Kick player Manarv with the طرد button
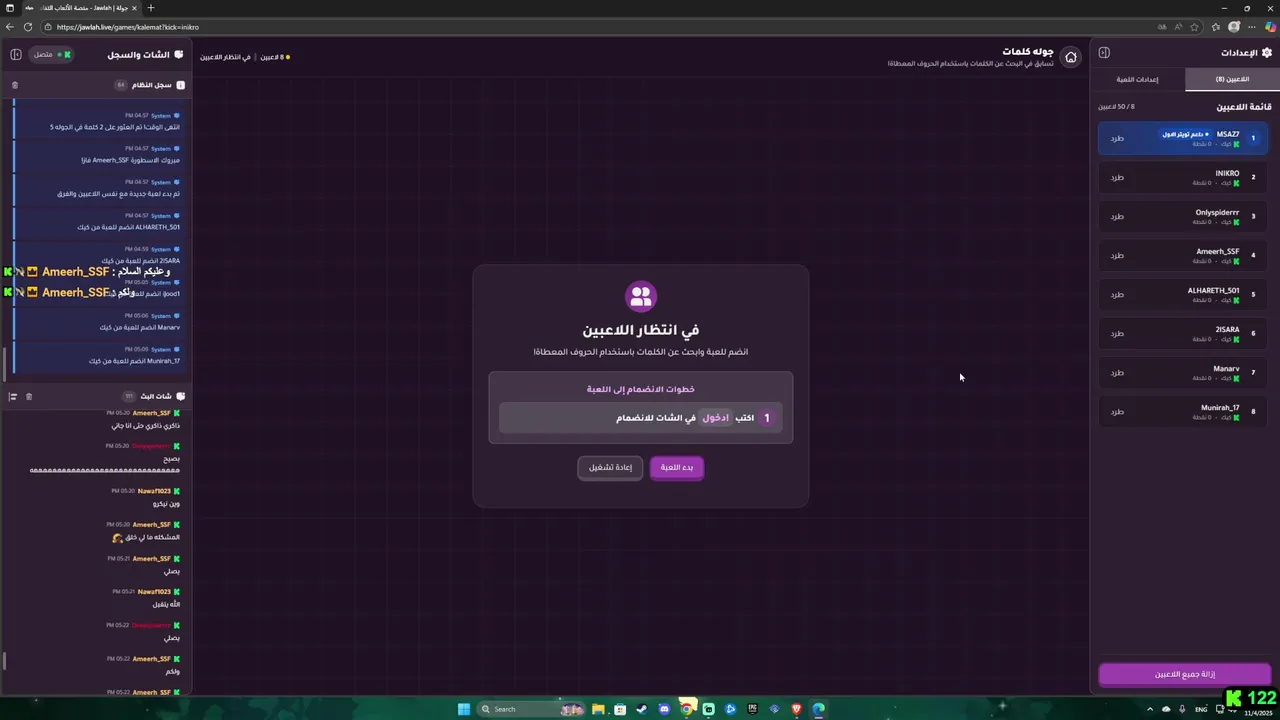 tap(1117, 373)
